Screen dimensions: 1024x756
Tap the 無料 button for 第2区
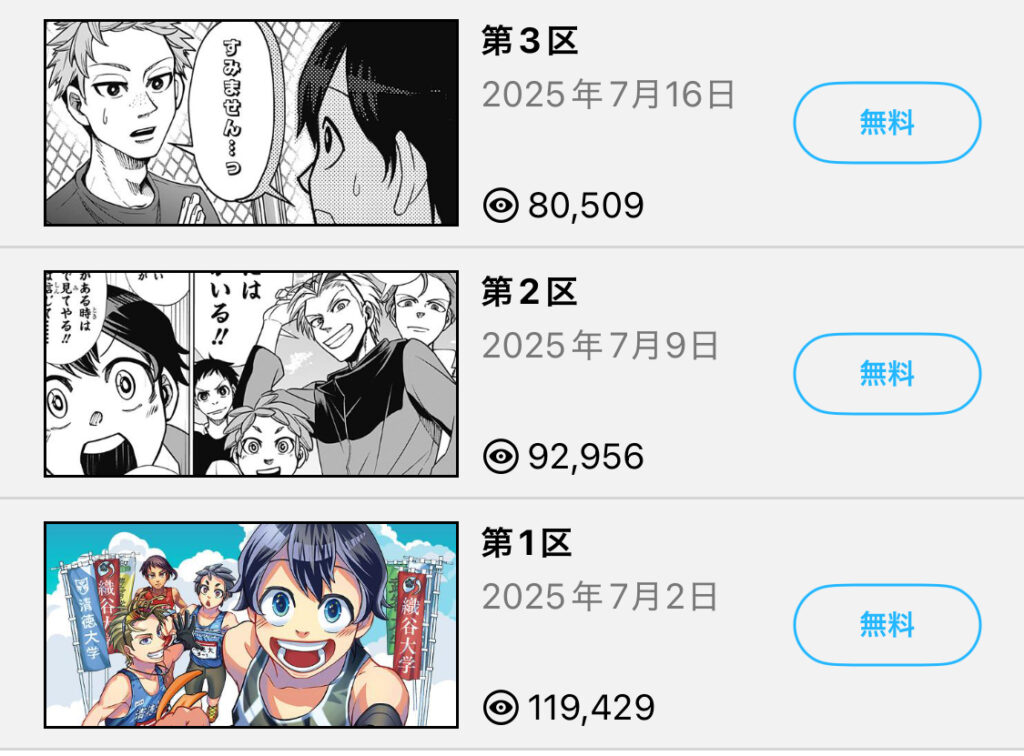tap(887, 373)
